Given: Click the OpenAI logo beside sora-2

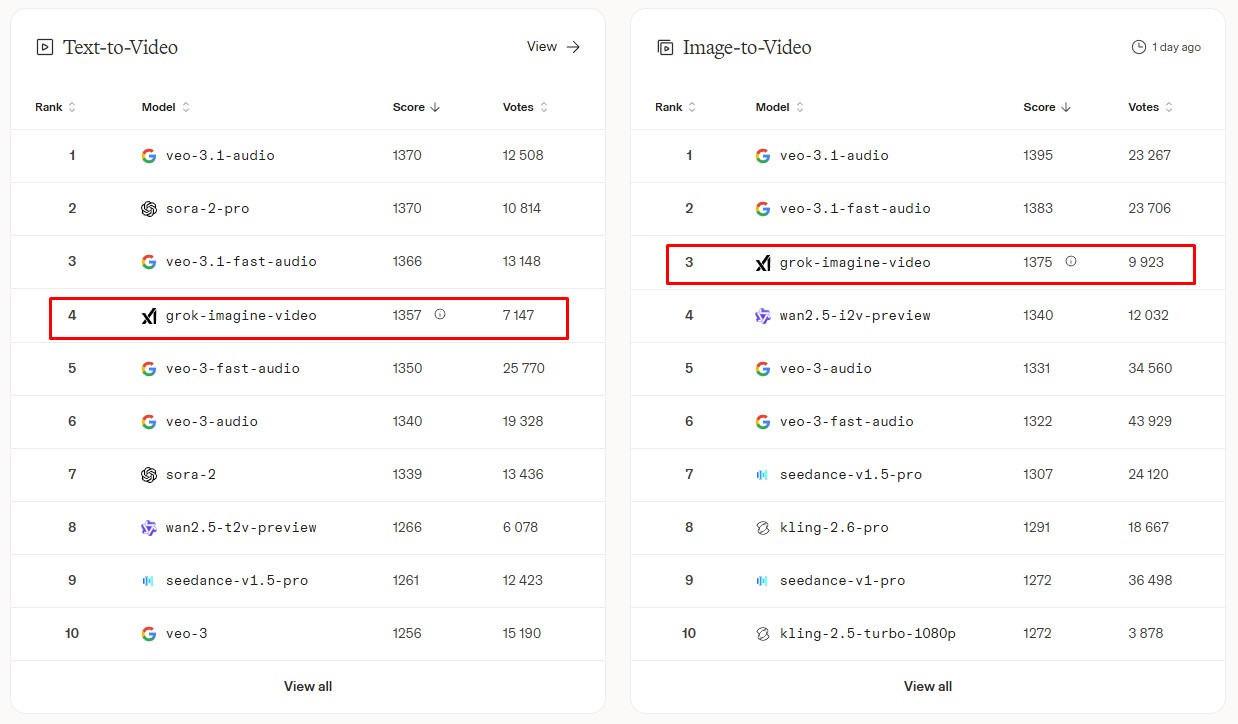Looking at the screenshot, I should 149,475.
